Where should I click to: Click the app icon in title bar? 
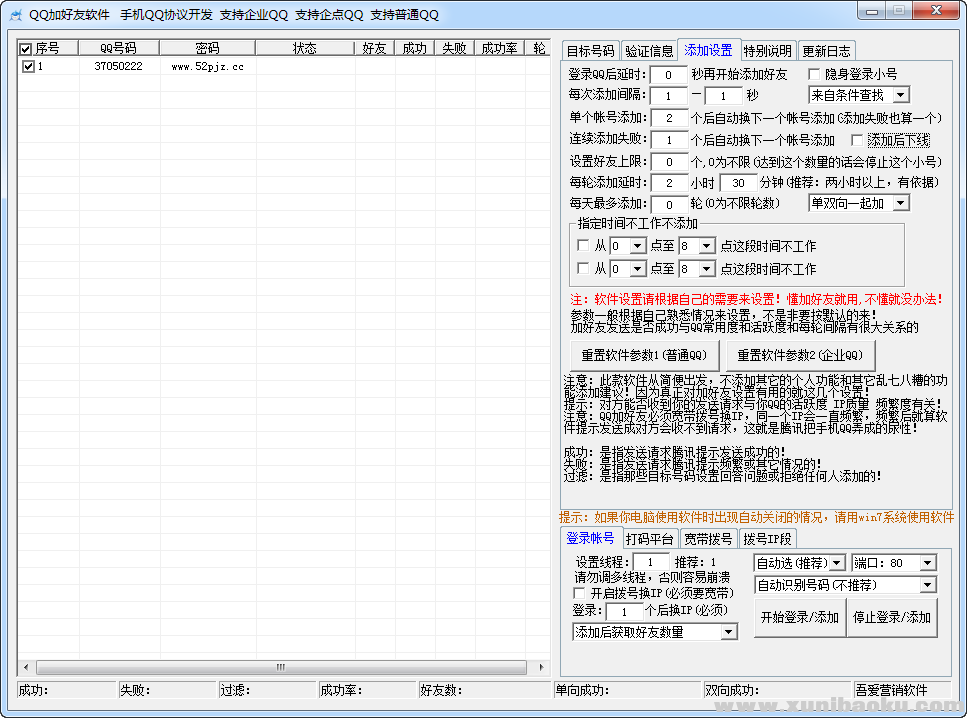(x=15, y=14)
